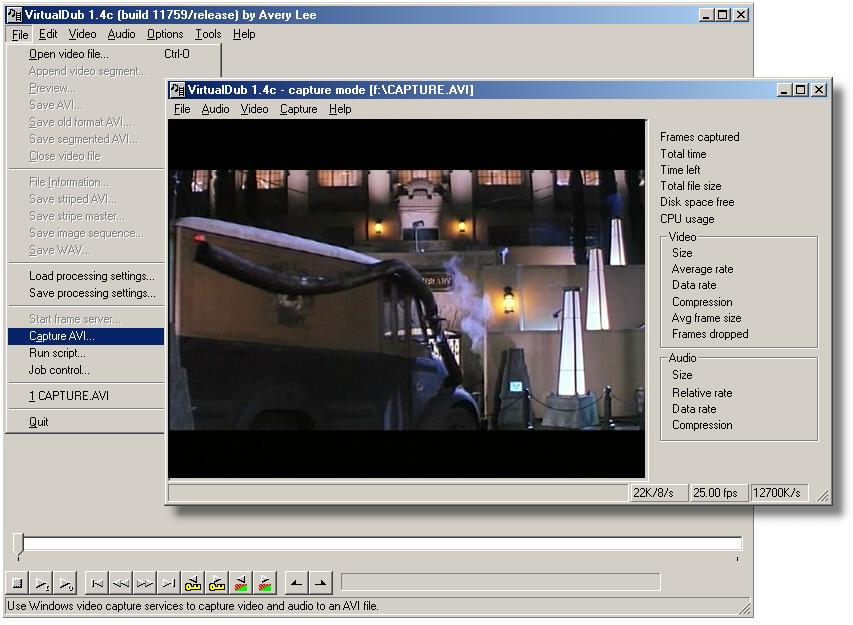Click the CPU usage label
This screenshot has height=625, width=853.
click(x=687, y=219)
